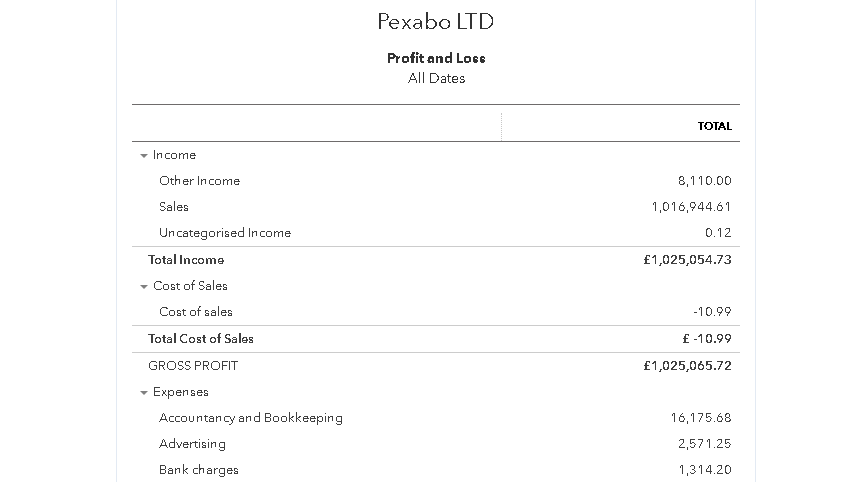The height and width of the screenshot is (482, 861).
Task: Click Total Income value £1,025,054.73
Action: 687,260
